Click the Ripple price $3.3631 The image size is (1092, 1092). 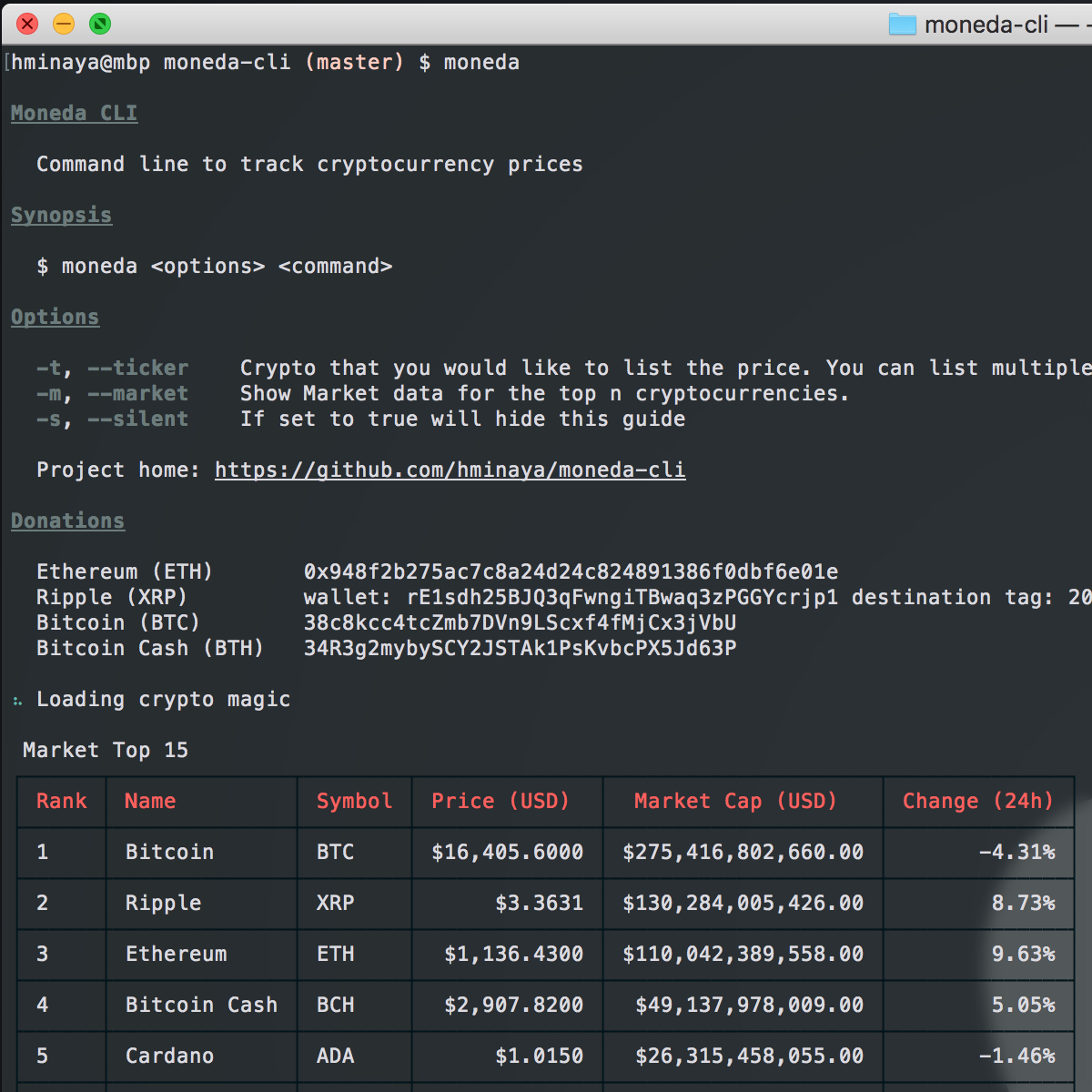pos(539,903)
